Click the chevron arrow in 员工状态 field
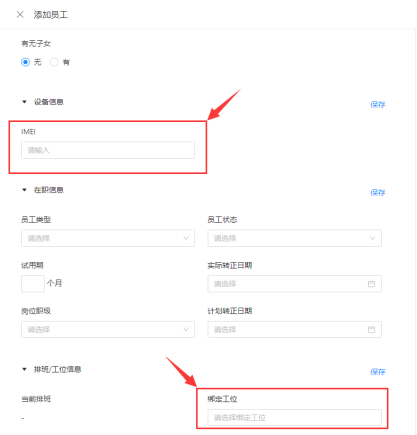The image size is (417, 435). [372, 238]
